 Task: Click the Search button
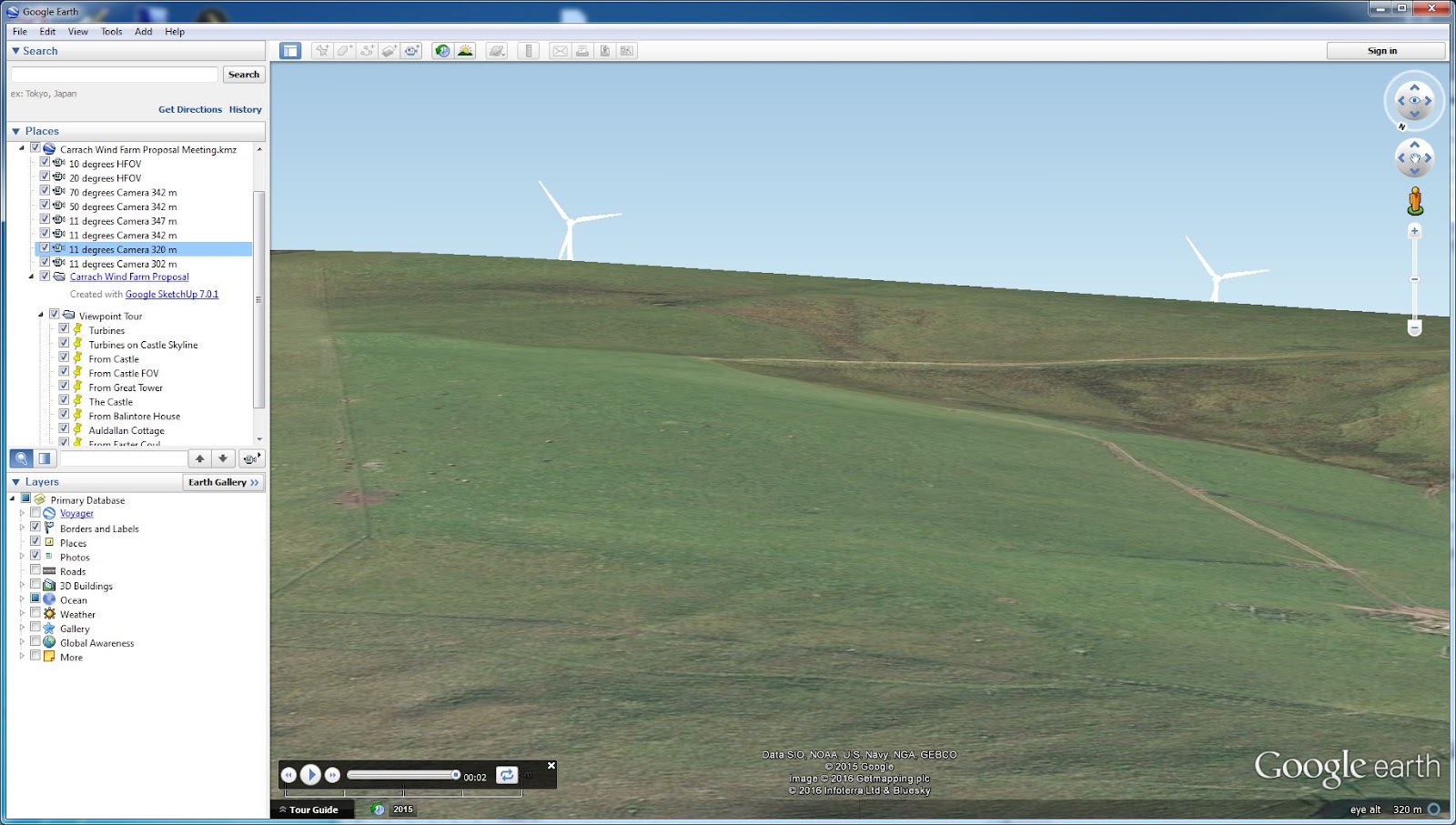coord(244,75)
